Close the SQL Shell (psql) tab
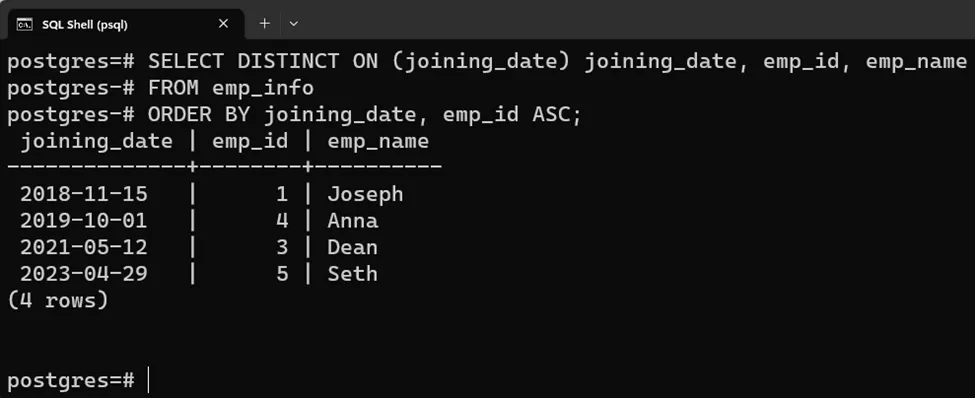Image resolution: width=975 pixels, height=398 pixels. click(x=223, y=24)
